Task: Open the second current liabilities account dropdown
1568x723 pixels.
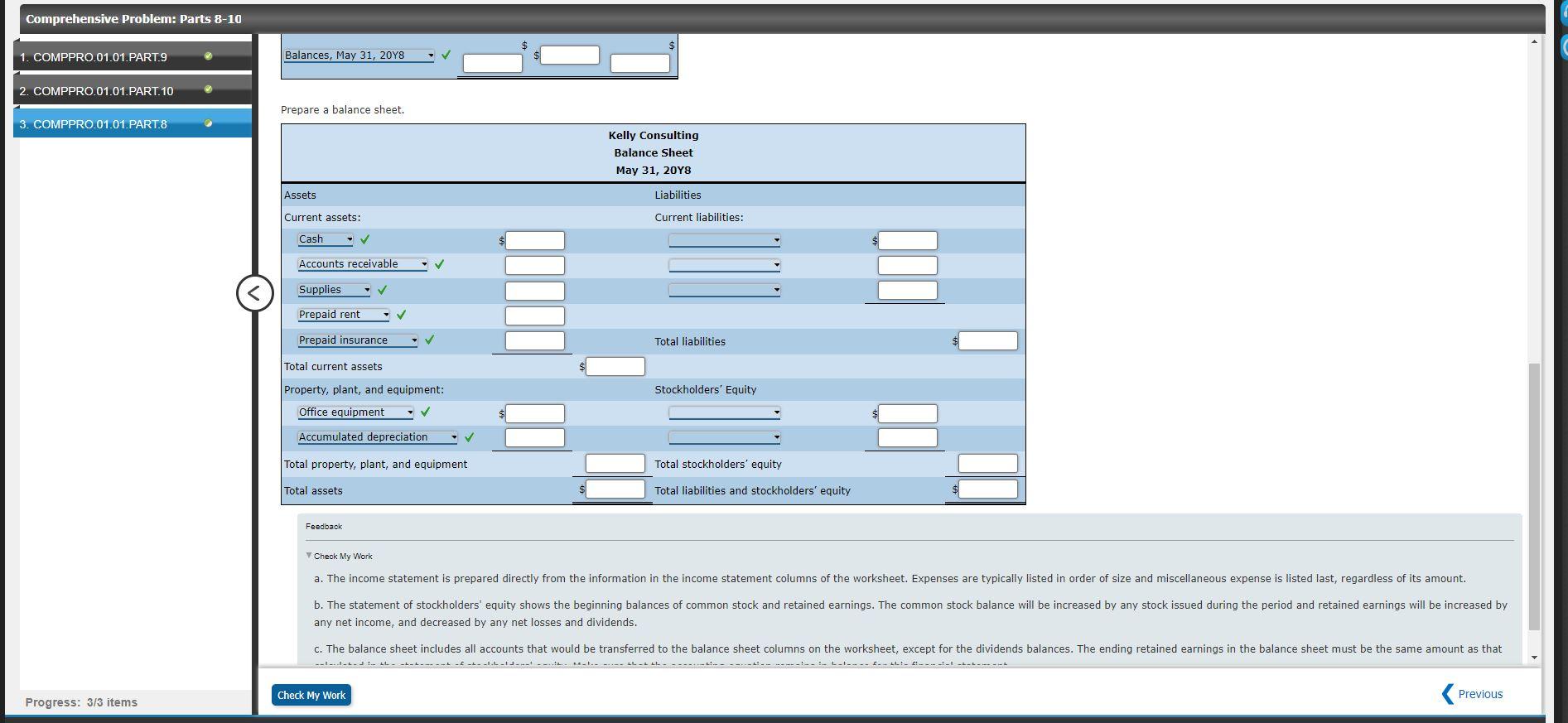Action: pyautogui.click(x=725, y=265)
